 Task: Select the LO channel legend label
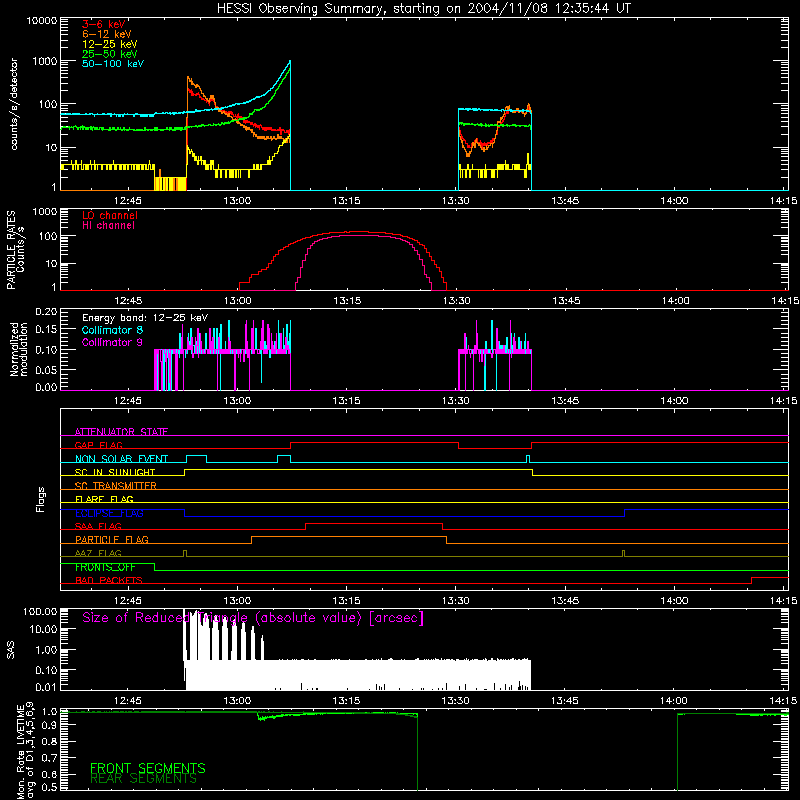coord(110,215)
